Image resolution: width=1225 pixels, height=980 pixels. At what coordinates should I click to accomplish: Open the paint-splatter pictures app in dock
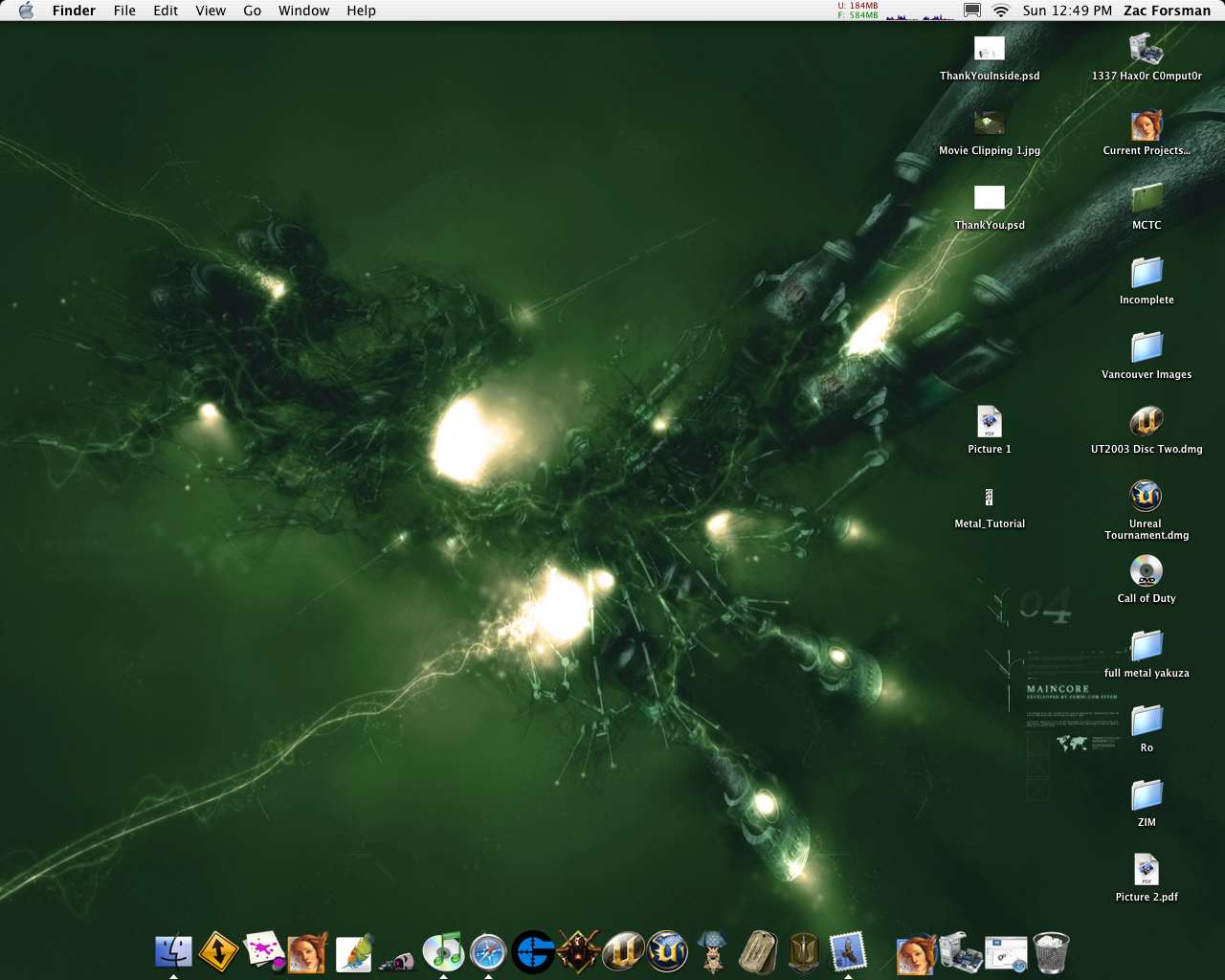point(263,951)
